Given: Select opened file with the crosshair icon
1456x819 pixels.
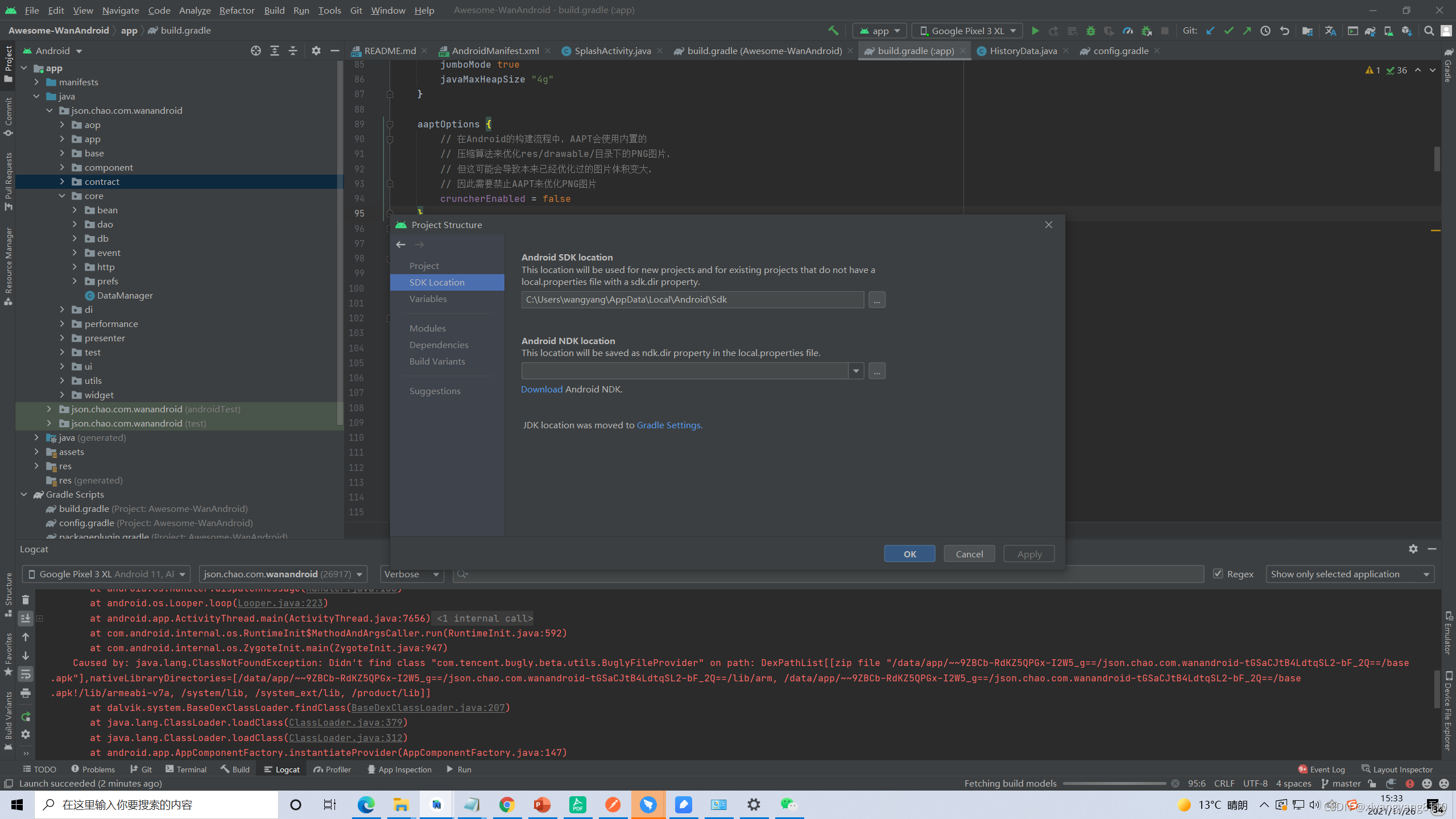Looking at the screenshot, I should click(255, 50).
